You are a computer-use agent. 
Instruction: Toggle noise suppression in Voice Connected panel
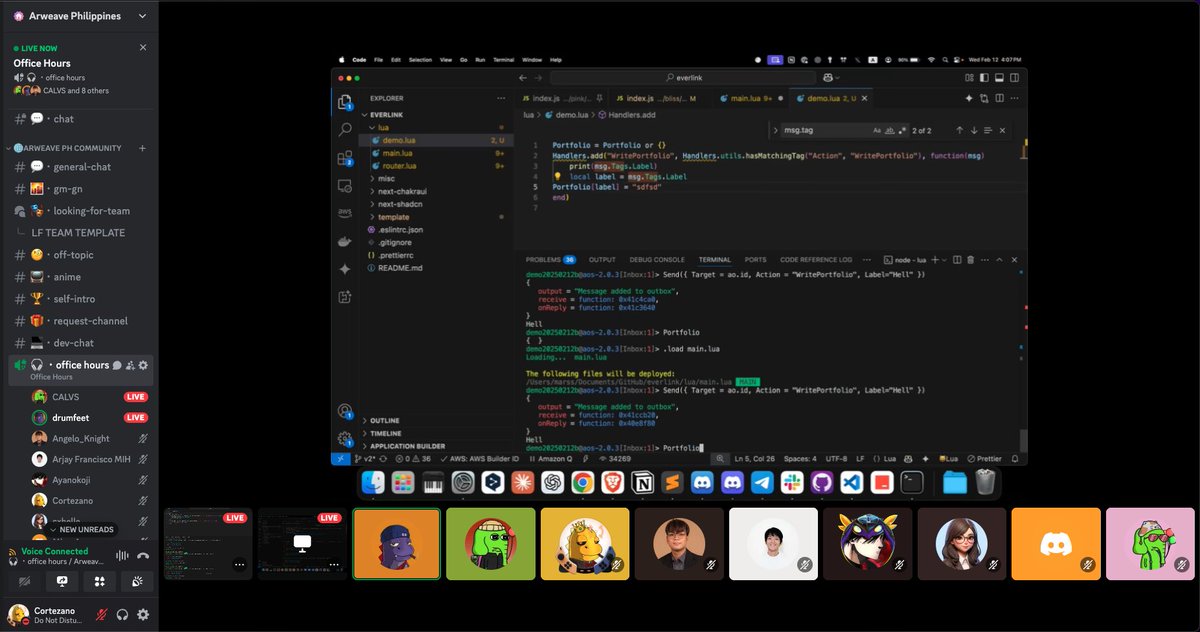pos(124,556)
